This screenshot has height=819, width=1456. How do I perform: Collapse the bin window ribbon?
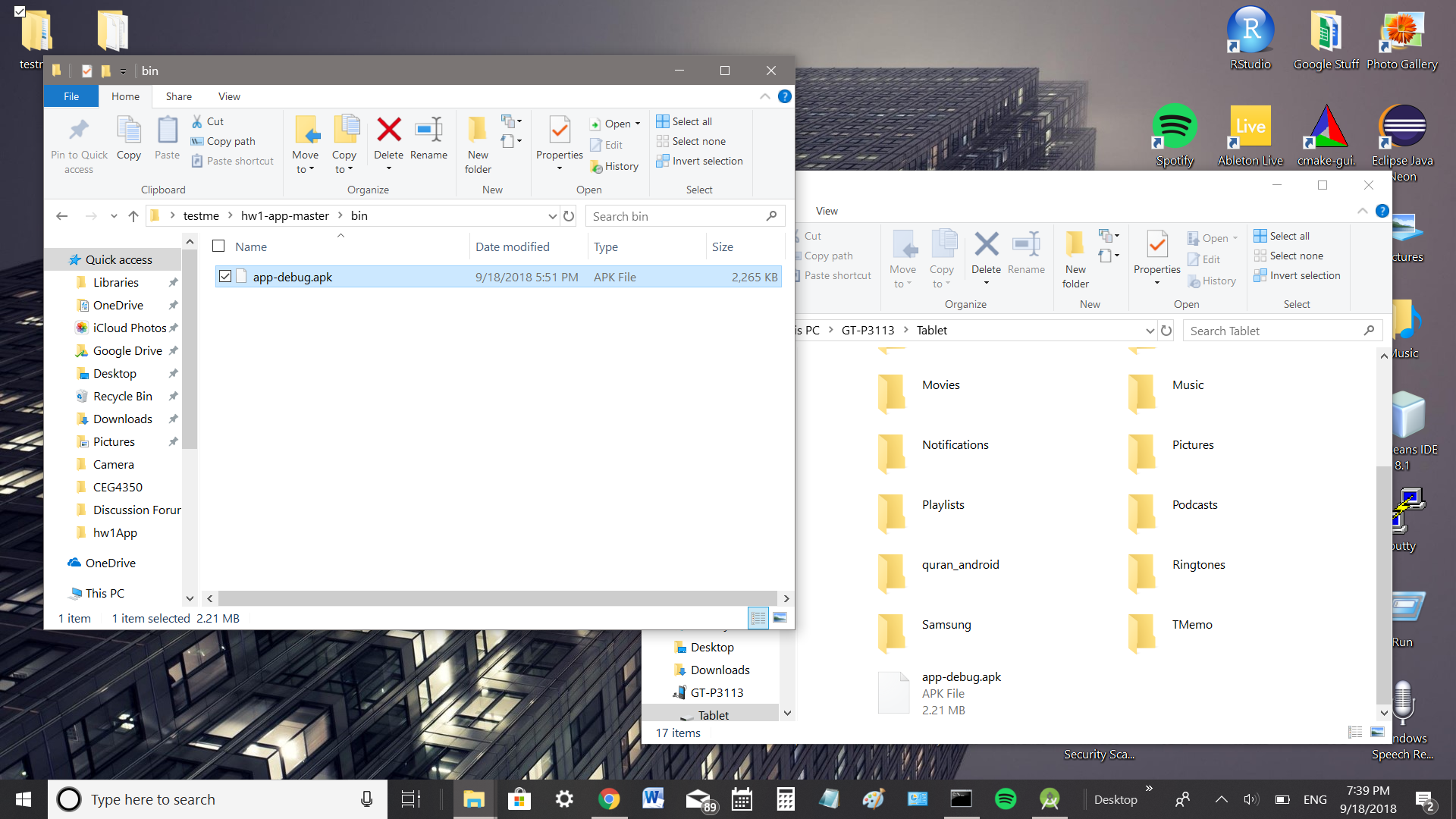pos(764,96)
